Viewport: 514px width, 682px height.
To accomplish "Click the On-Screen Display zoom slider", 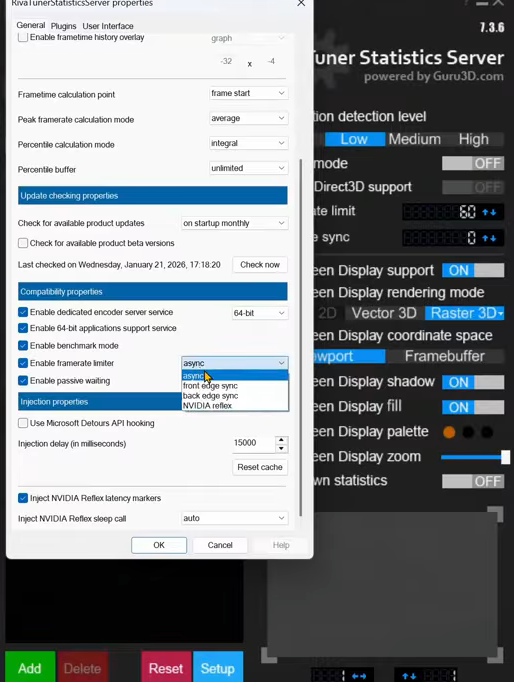I will click(x=475, y=457).
